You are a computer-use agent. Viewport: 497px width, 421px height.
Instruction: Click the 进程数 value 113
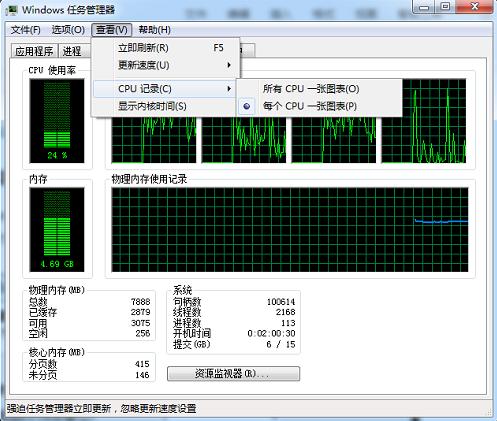[288, 323]
